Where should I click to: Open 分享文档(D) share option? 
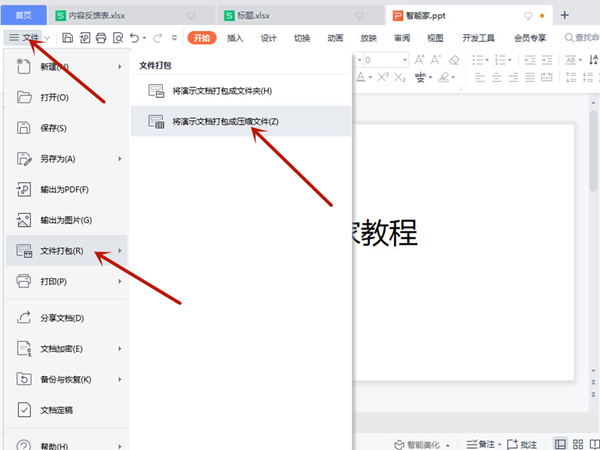click(62, 318)
